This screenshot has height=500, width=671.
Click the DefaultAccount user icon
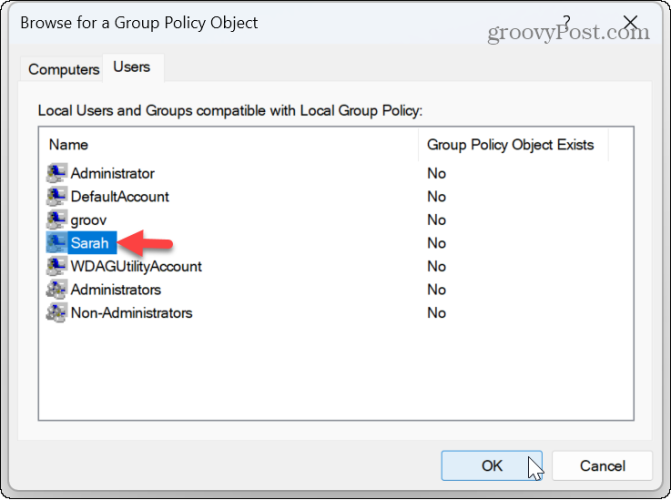click(56, 196)
